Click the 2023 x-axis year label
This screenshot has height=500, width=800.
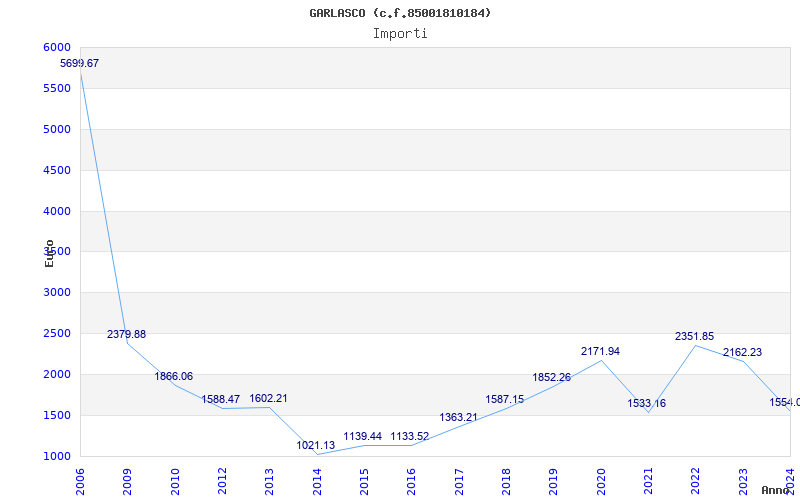pyautogui.click(x=743, y=482)
